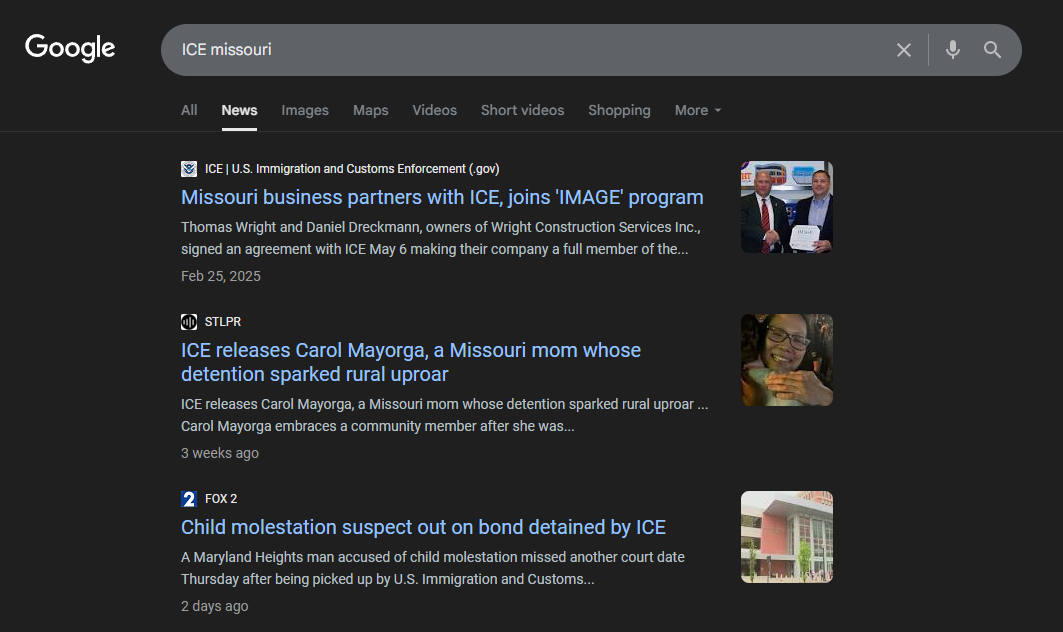
Task: Open 'Missouri business partners with ICE' headline
Action: pos(442,197)
